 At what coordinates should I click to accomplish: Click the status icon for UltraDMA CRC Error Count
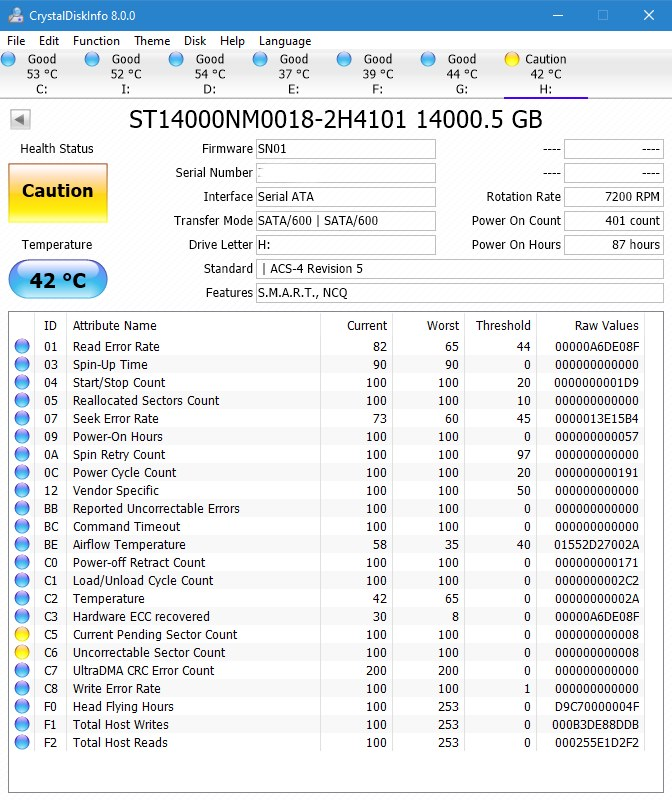(x=22, y=670)
